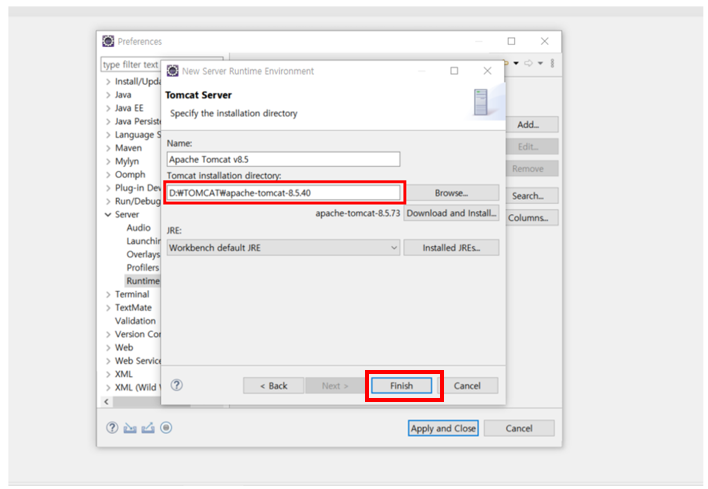This screenshot has height=489, width=708.
Task: Select Java Persistence tree item
Action: (138, 121)
